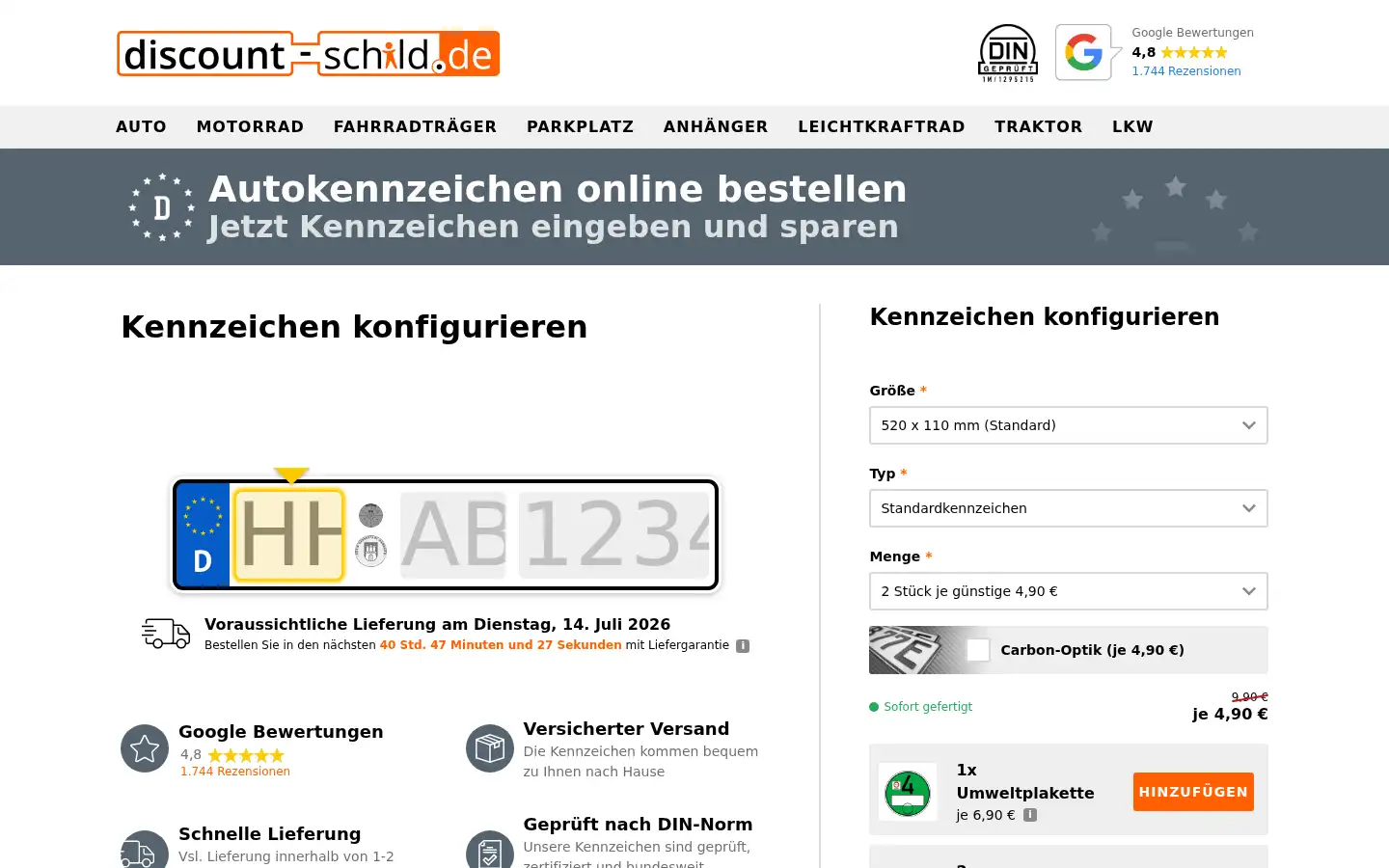
Task: Open the TRAKTOR menu
Action: 1038,126
